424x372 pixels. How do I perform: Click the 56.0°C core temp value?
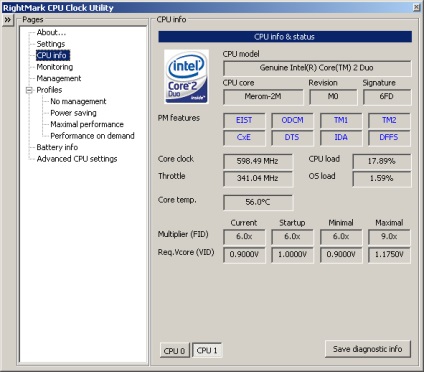coord(258,202)
